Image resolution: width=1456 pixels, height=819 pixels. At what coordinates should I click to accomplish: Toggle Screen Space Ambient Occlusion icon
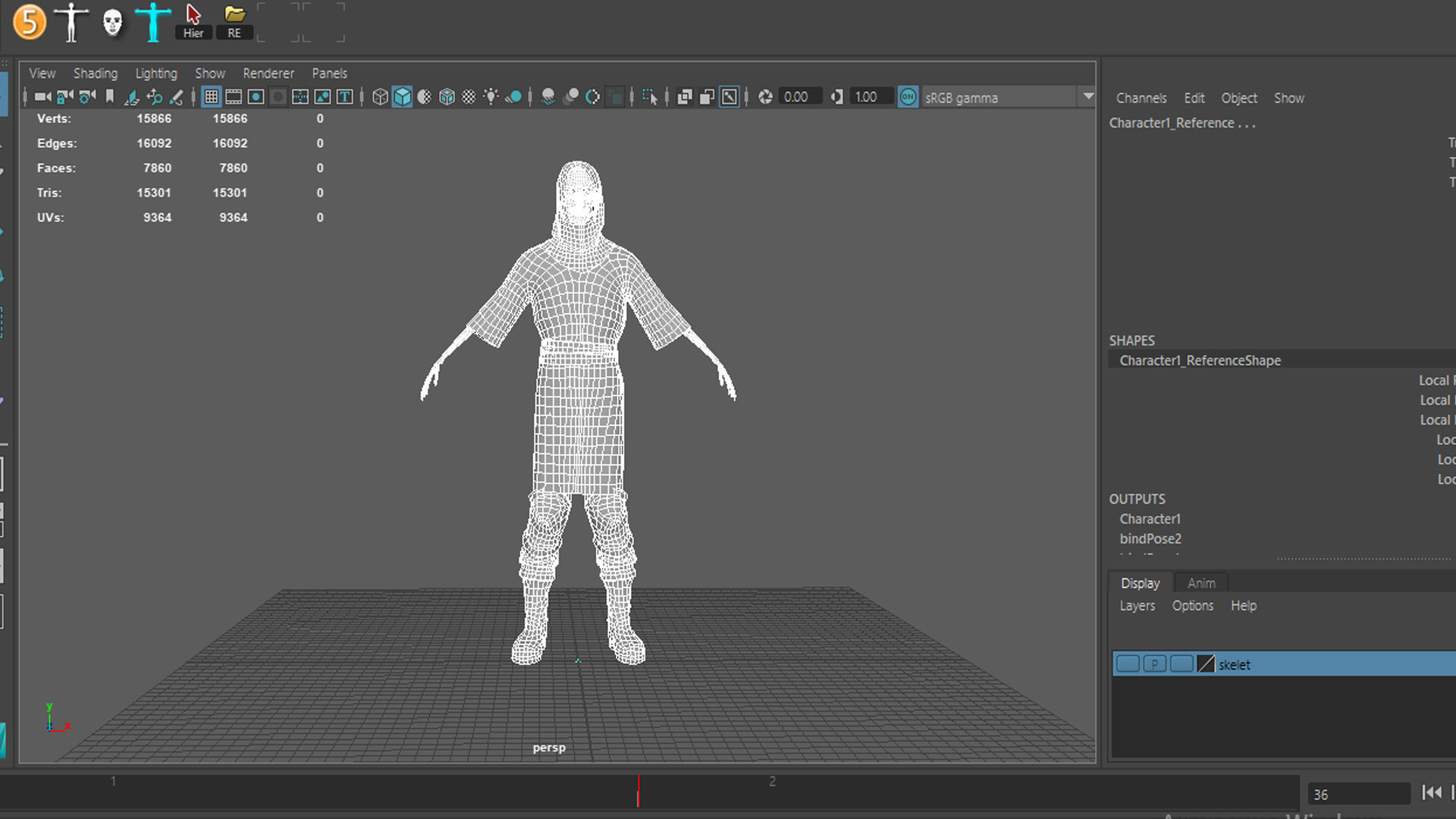point(548,97)
